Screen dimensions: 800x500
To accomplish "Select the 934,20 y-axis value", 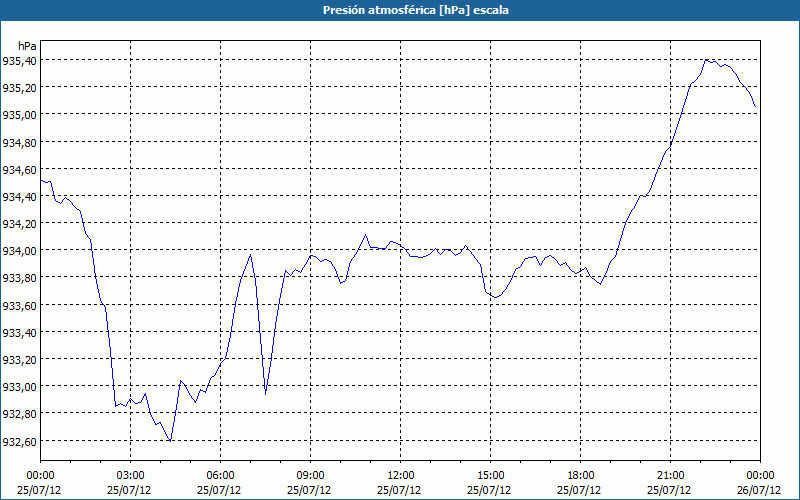I will 19,224.
